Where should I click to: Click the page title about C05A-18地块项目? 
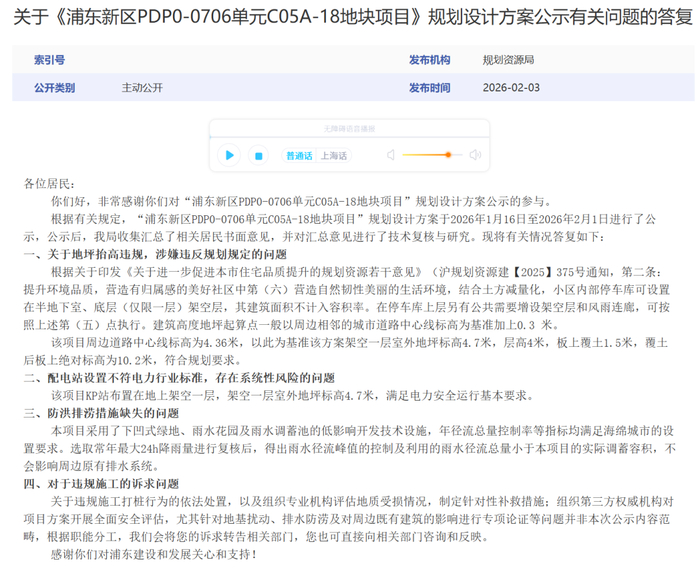[x=353, y=17]
